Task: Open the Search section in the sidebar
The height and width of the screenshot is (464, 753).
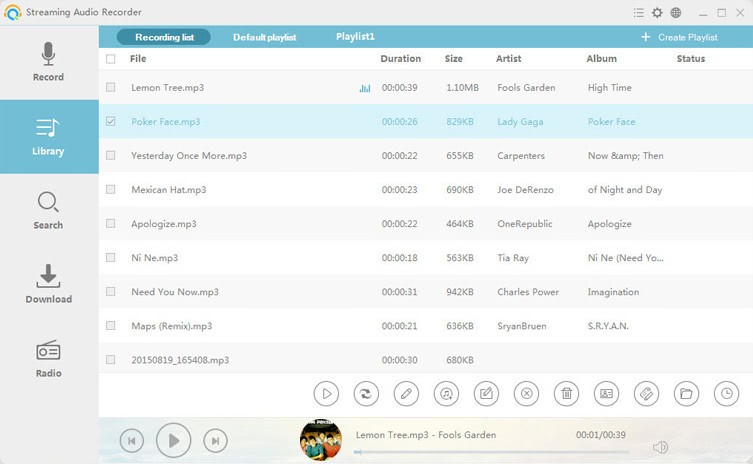Action: click(x=48, y=211)
